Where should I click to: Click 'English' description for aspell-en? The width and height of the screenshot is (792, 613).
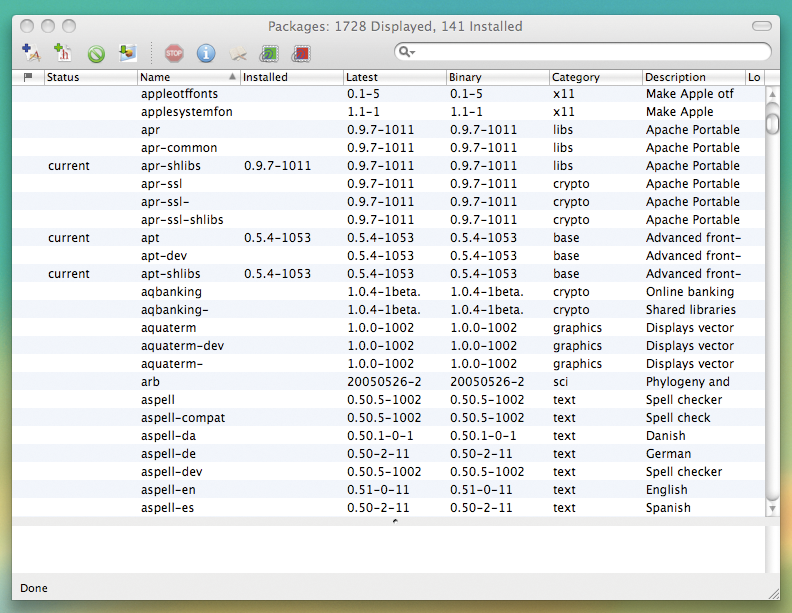tap(666, 490)
